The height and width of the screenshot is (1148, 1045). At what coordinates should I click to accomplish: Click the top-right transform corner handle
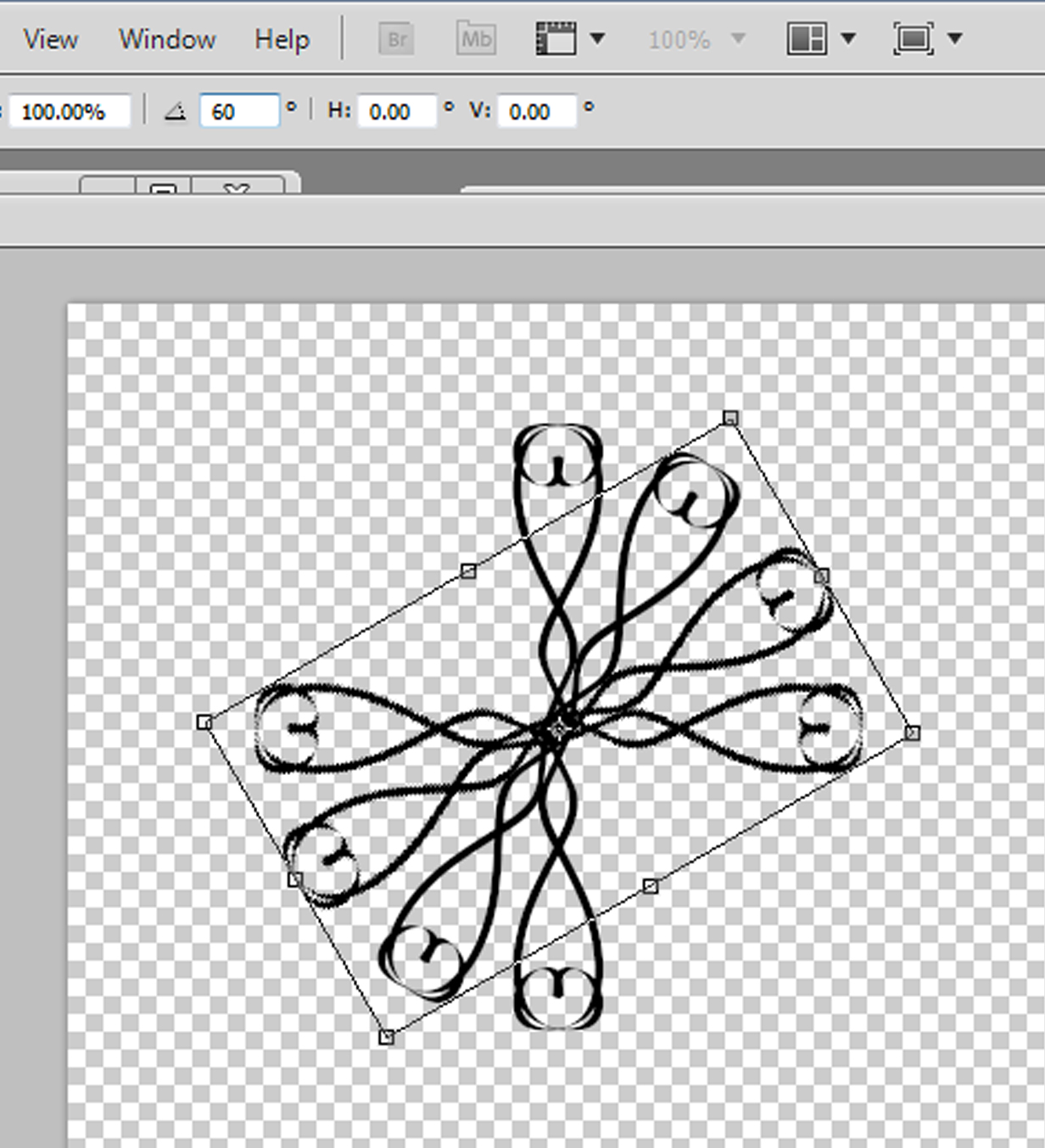coord(729,417)
